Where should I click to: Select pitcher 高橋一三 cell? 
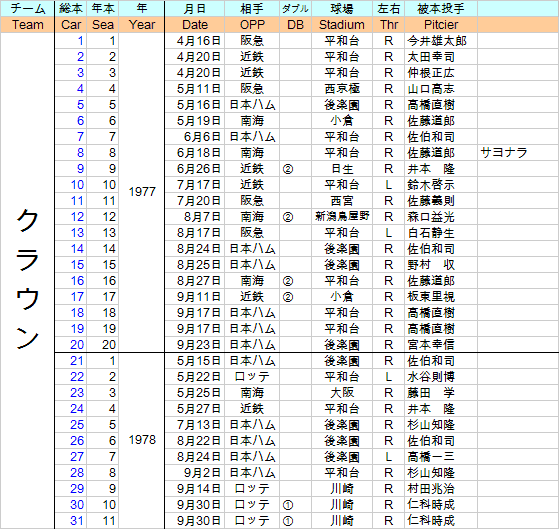click(x=441, y=457)
